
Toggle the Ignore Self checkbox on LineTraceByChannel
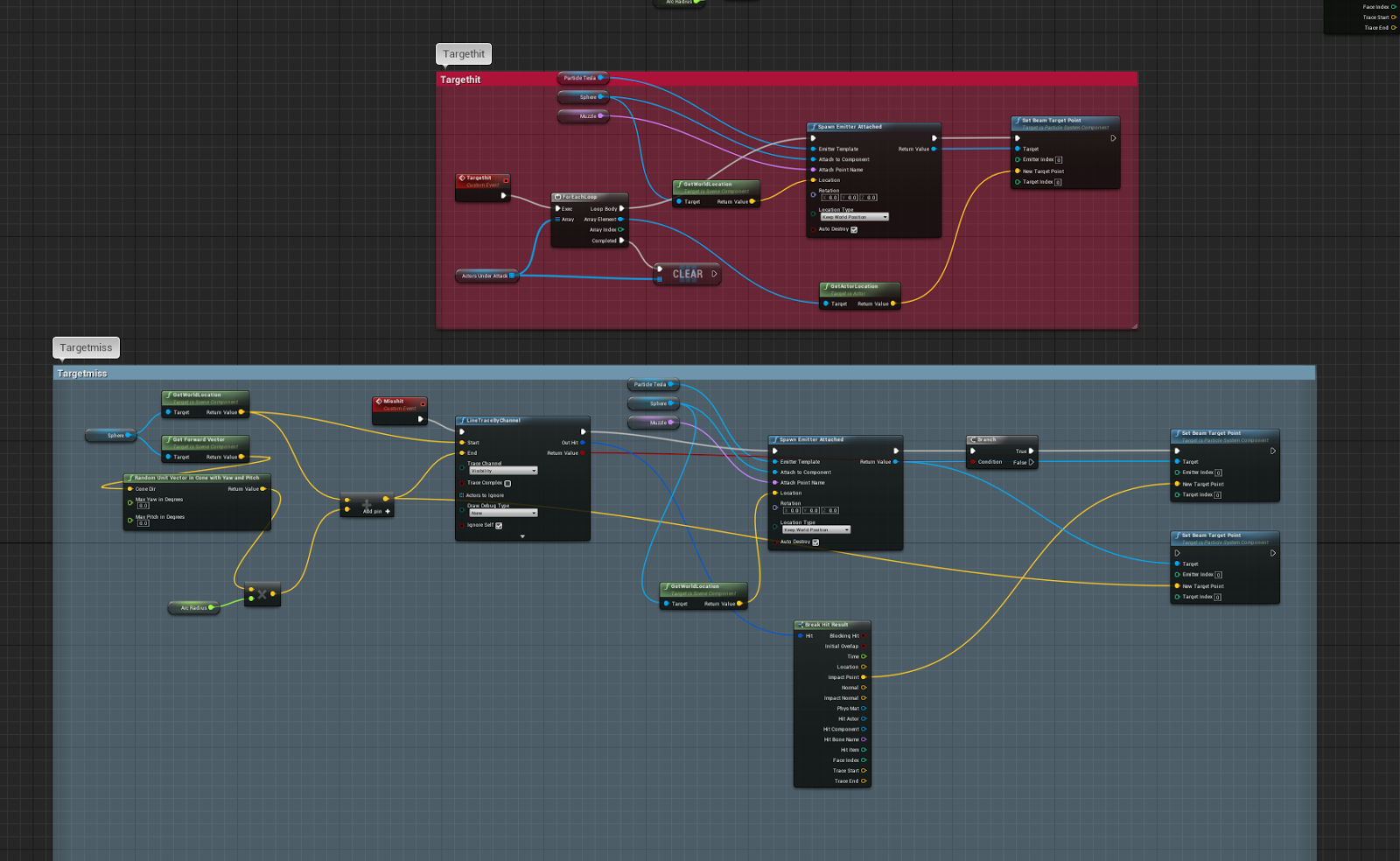[499, 526]
